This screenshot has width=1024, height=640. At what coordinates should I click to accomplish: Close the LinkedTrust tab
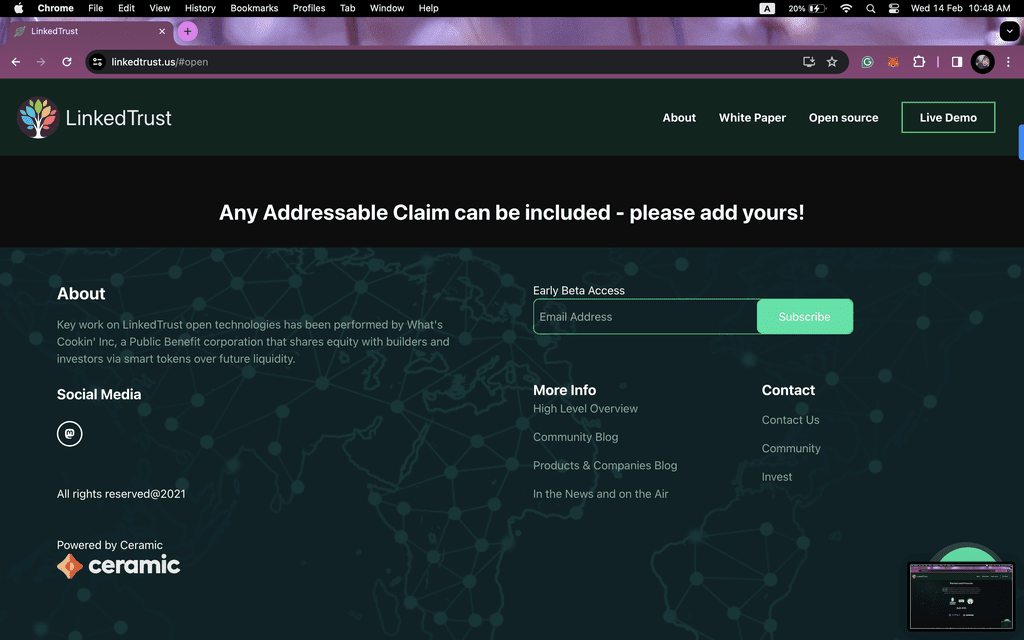pyautogui.click(x=162, y=31)
